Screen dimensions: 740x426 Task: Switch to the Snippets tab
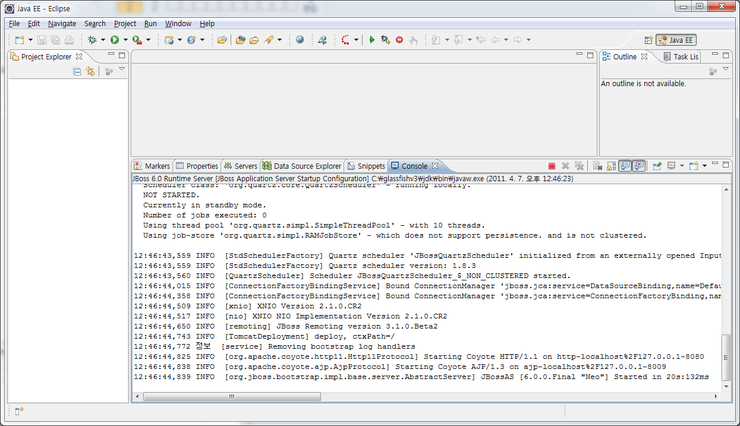pos(366,166)
